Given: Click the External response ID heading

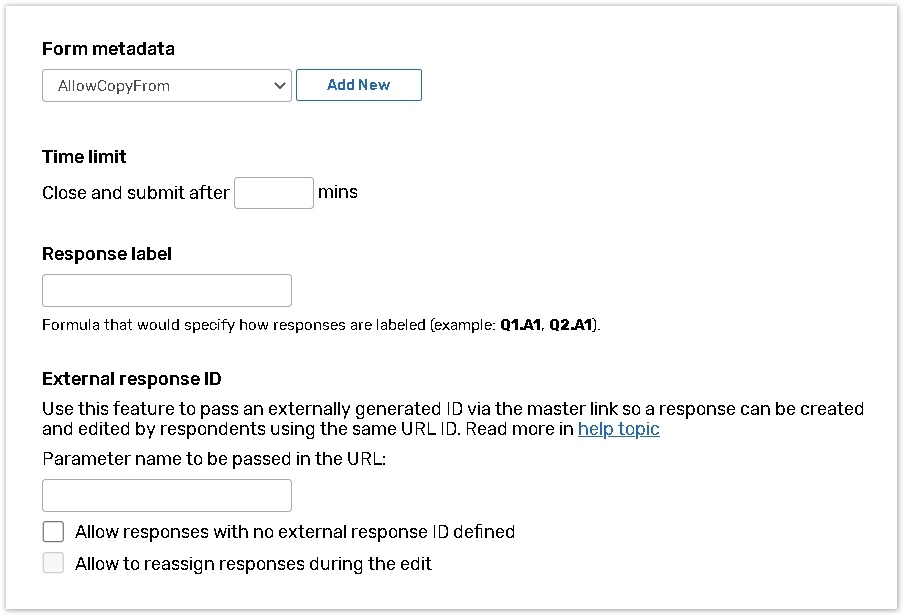Looking at the screenshot, I should tap(132, 379).
